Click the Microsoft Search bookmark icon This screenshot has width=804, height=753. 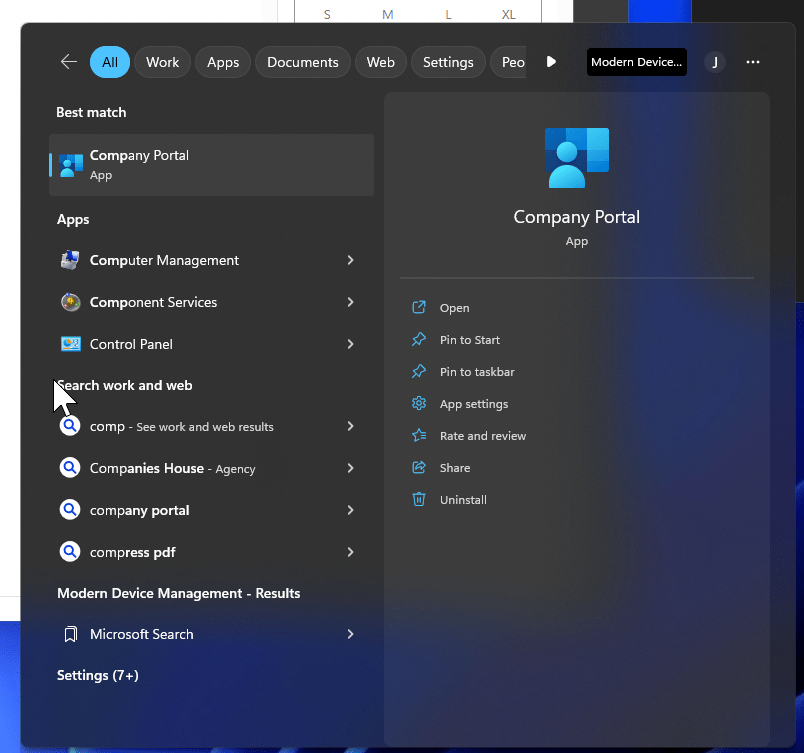(70, 634)
